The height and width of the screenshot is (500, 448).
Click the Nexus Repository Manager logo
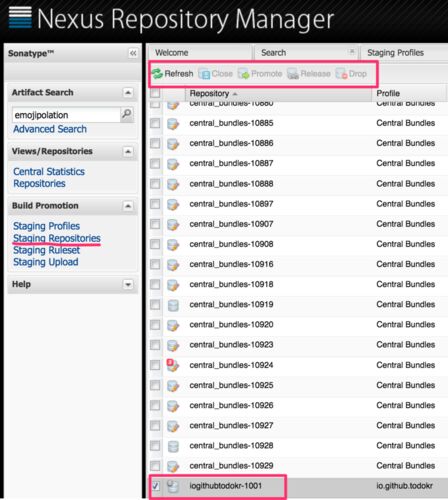pyautogui.click(x=171, y=19)
